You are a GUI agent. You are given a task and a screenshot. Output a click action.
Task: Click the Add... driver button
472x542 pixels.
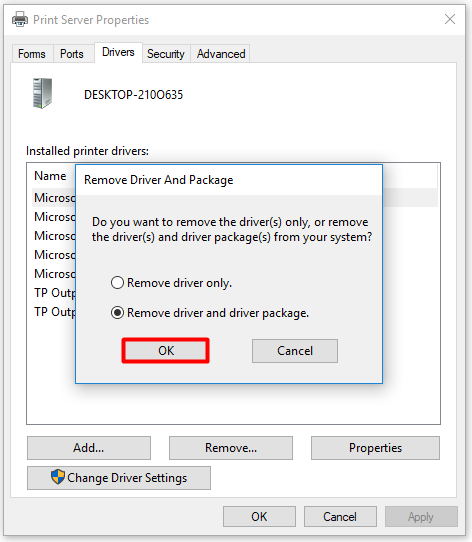[x=89, y=448]
